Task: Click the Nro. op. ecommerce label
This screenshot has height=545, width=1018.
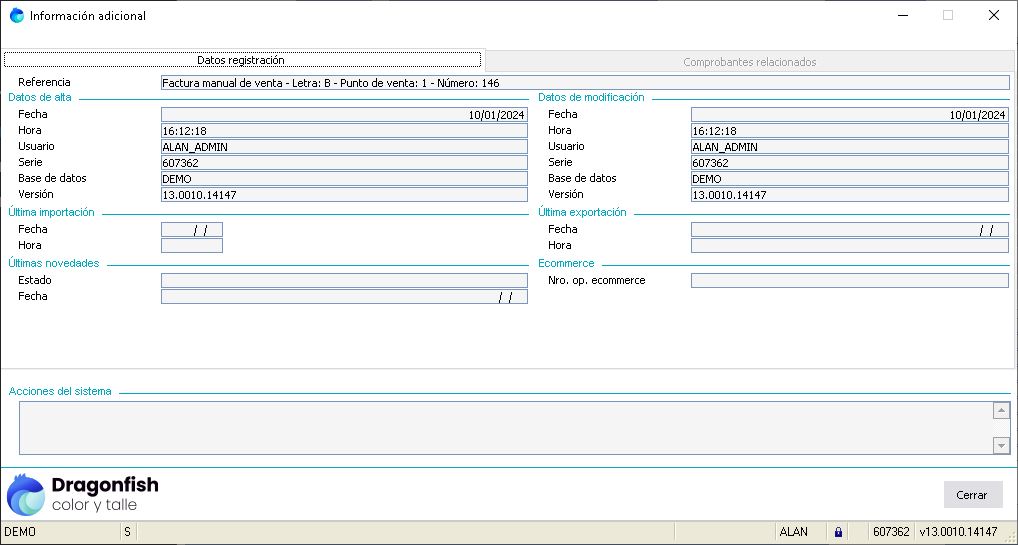Action: pos(597,280)
